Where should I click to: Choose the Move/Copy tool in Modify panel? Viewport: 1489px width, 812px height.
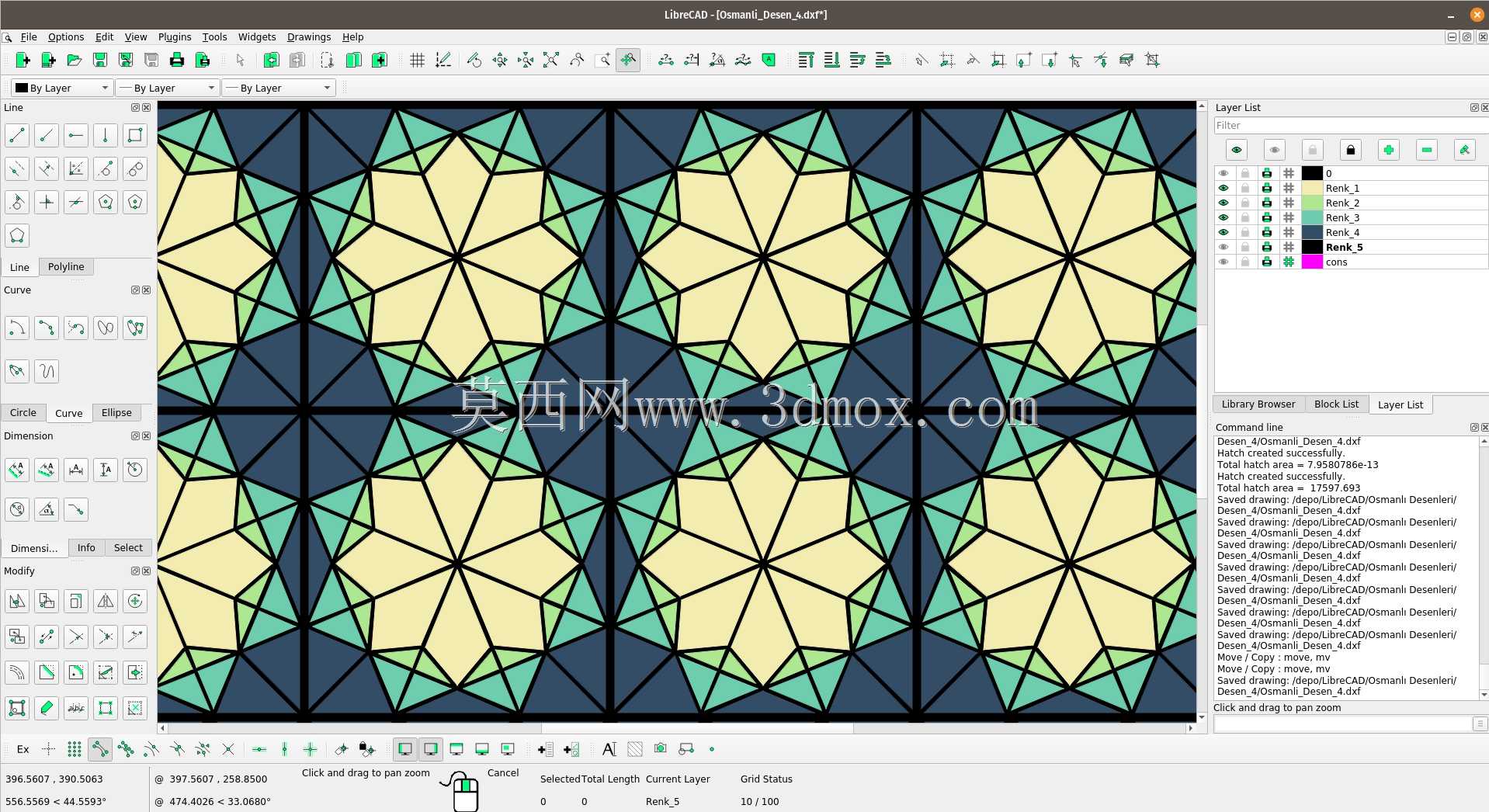tap(17, 601)
